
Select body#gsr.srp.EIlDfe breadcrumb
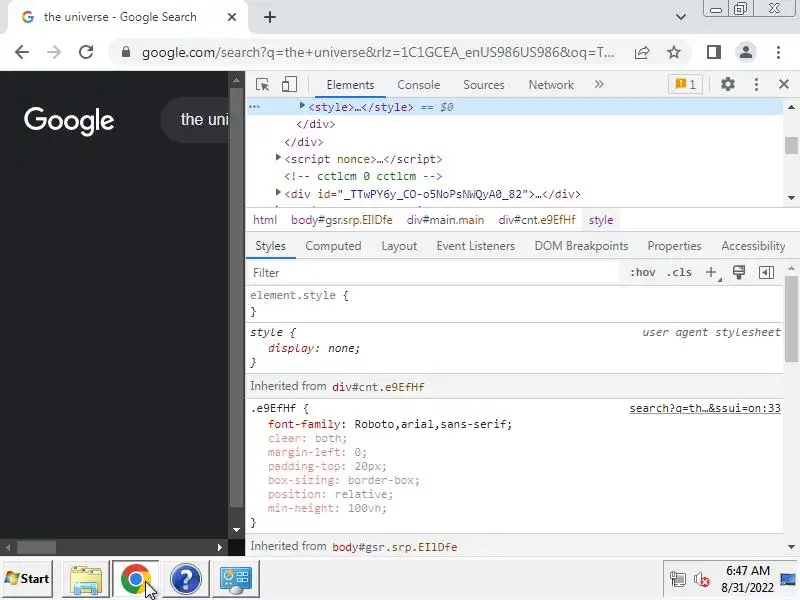pyautogui.click(x=341, y=220)
